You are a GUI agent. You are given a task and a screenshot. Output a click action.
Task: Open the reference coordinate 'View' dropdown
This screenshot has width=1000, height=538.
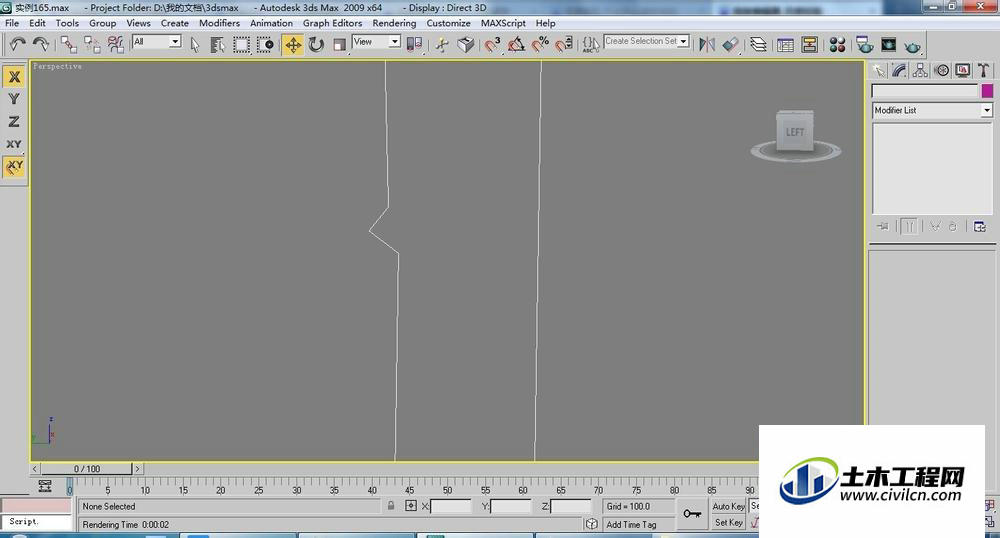click(376, 41)
